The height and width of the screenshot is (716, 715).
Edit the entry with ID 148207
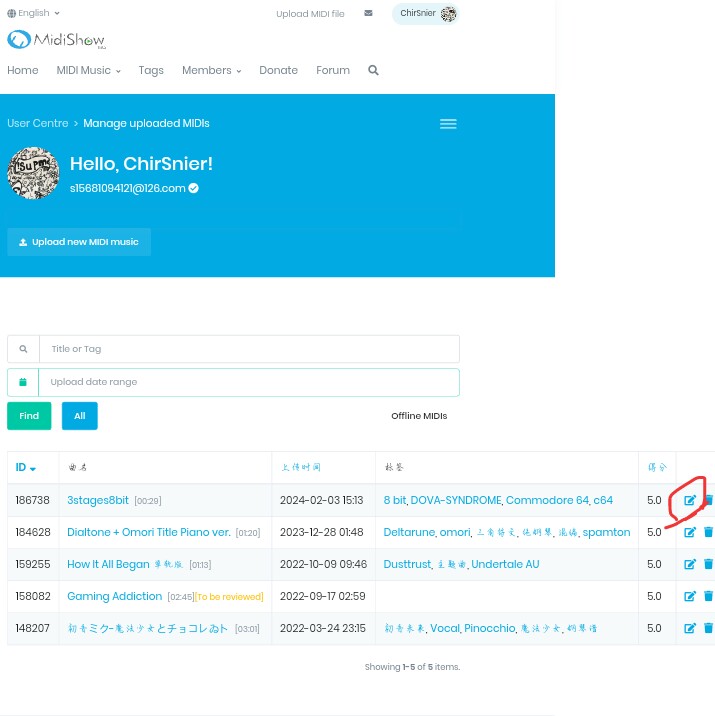[689, 628]
